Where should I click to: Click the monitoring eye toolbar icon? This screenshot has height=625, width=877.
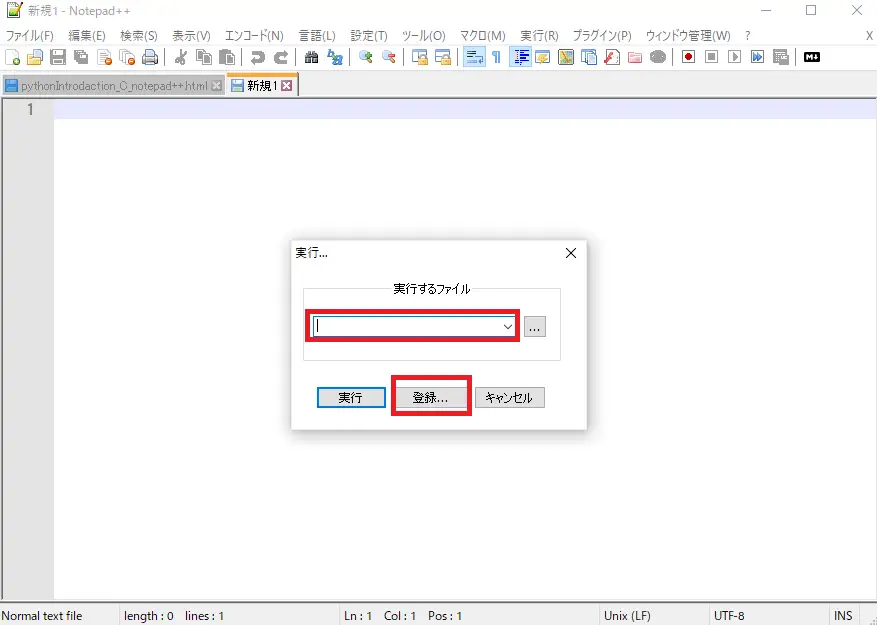(658, 57)
